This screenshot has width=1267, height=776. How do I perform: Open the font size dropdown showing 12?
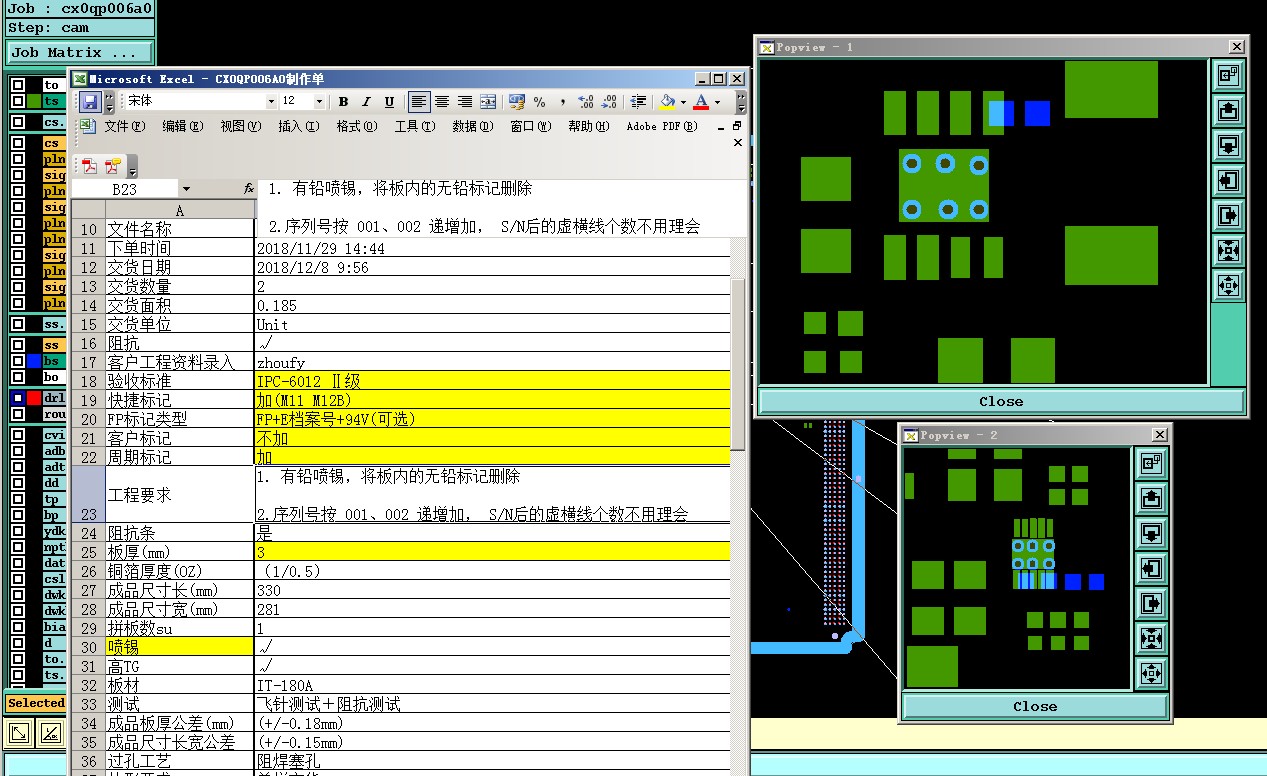319,102
